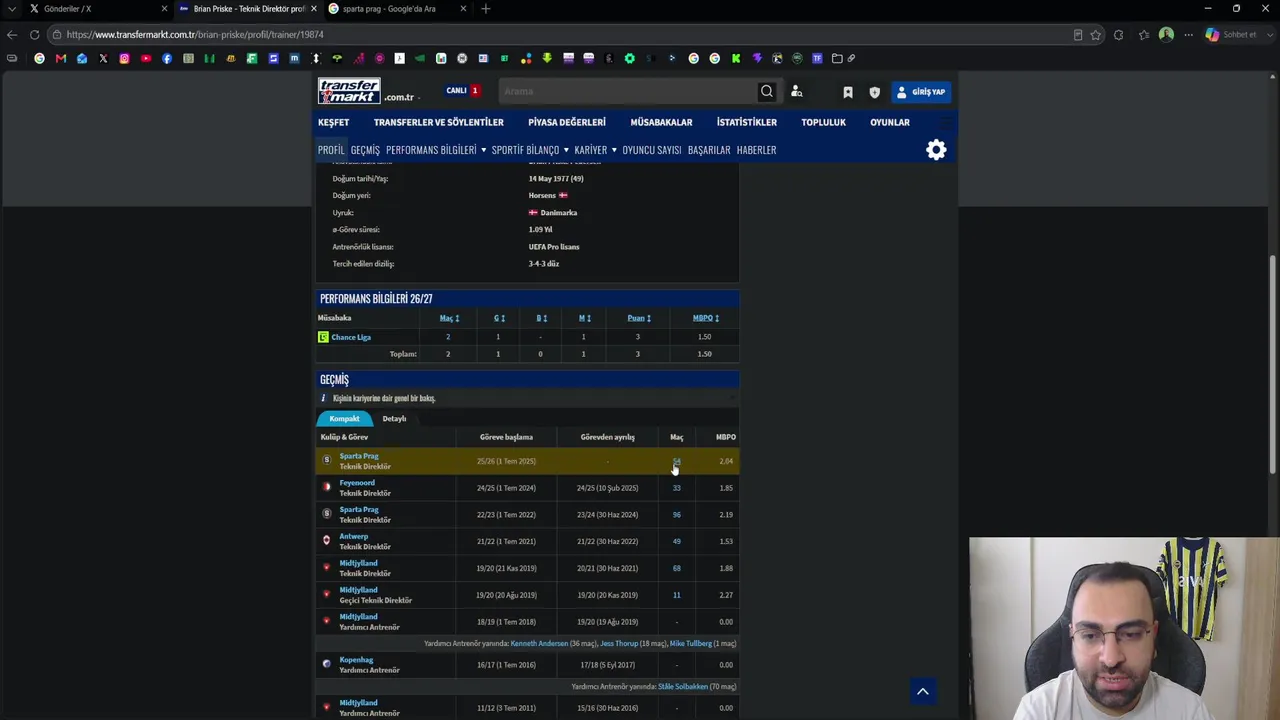Open the detailed person search icon

coord(797,91)
